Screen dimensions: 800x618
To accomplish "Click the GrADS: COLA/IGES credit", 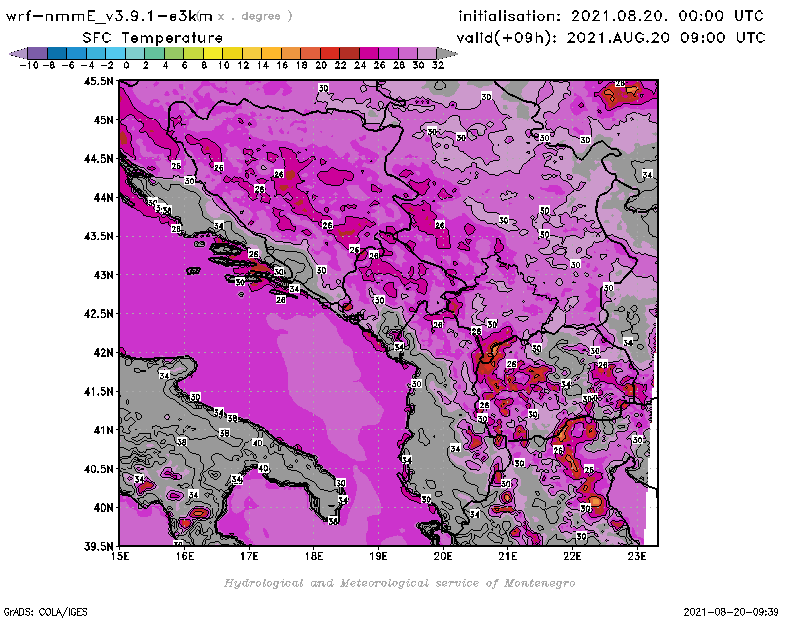I will pyautogui.click(x=45, y=612).
